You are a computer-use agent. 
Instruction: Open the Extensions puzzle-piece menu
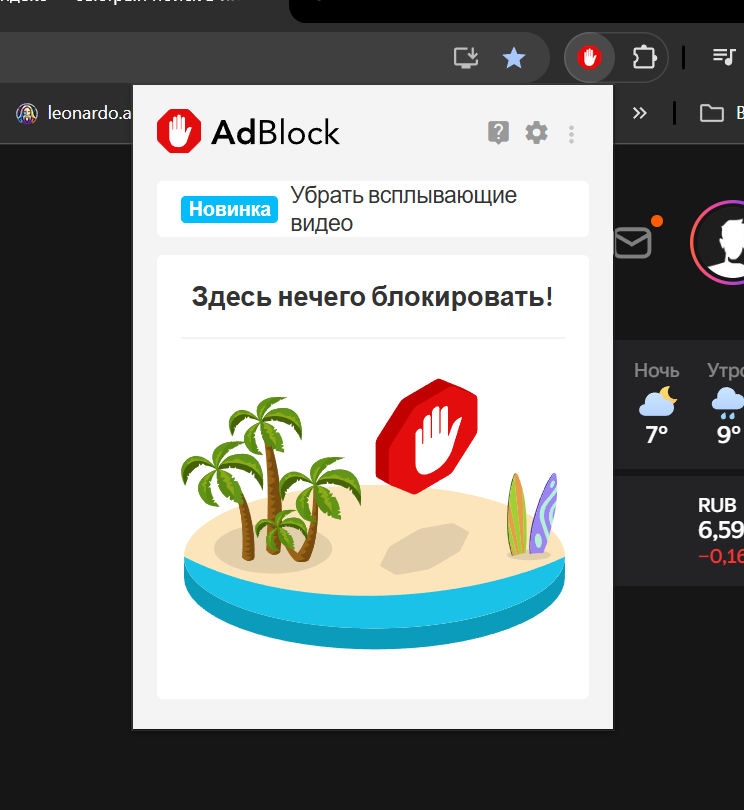tap(644, 57)
